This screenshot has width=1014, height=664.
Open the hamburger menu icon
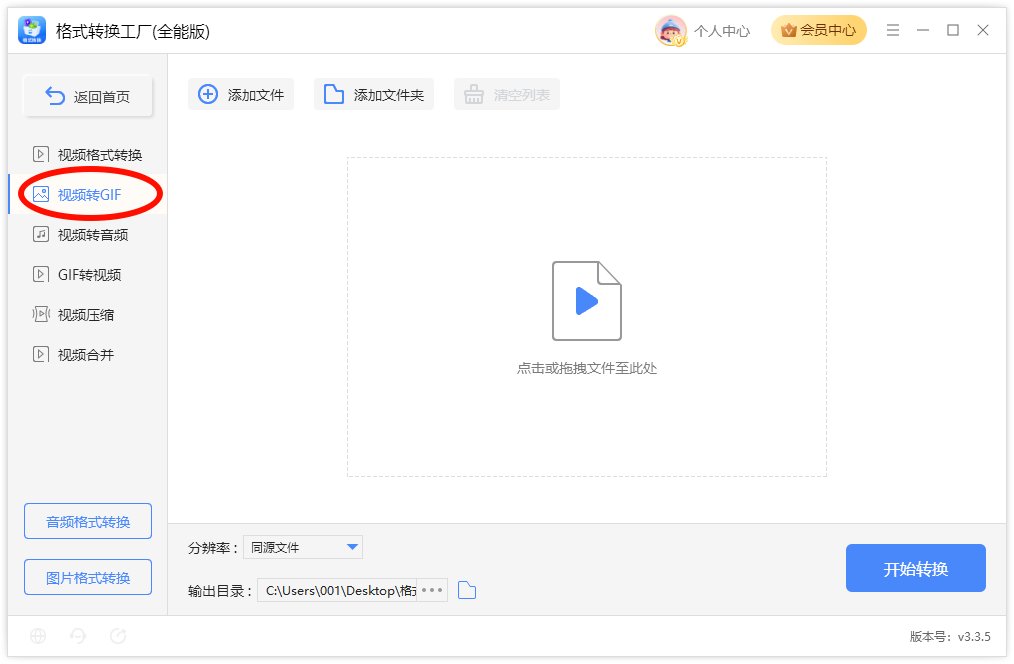pos(892,30)
